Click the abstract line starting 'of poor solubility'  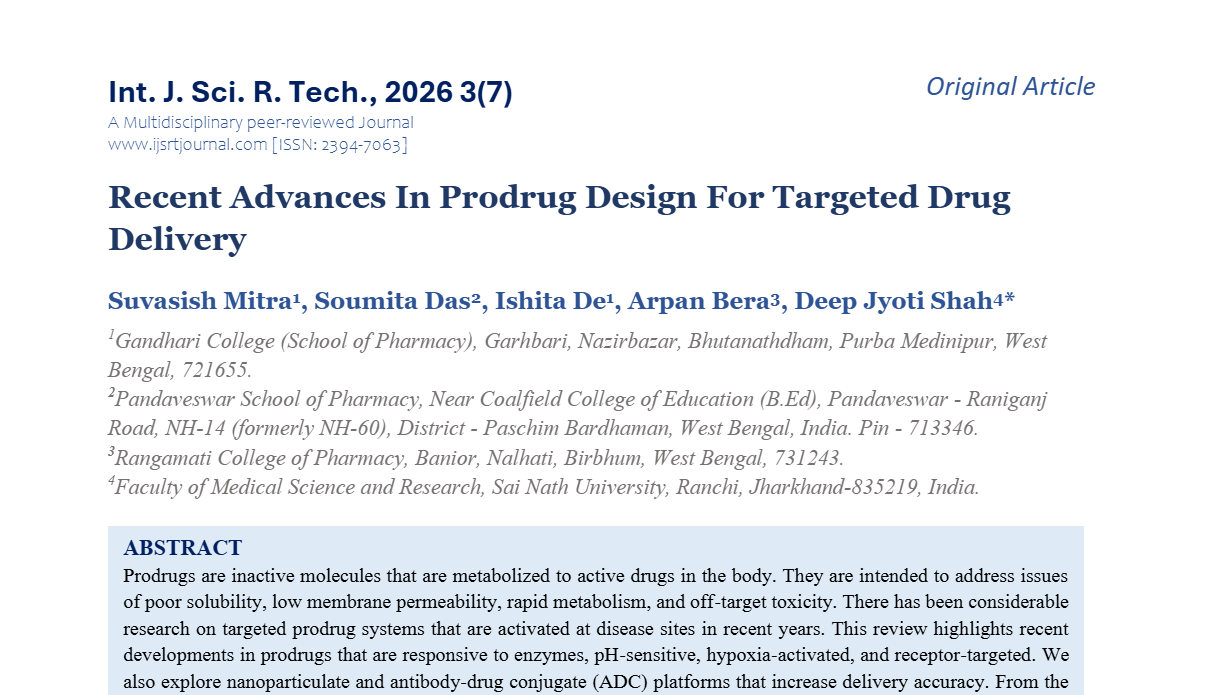(596, 602)
